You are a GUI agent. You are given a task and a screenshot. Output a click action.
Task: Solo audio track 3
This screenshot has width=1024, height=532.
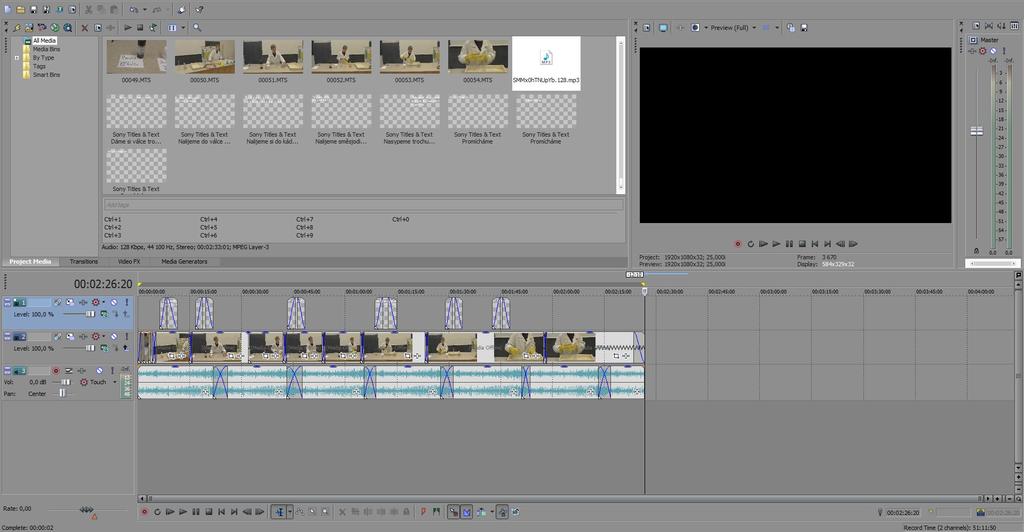(x=112, y=371)
